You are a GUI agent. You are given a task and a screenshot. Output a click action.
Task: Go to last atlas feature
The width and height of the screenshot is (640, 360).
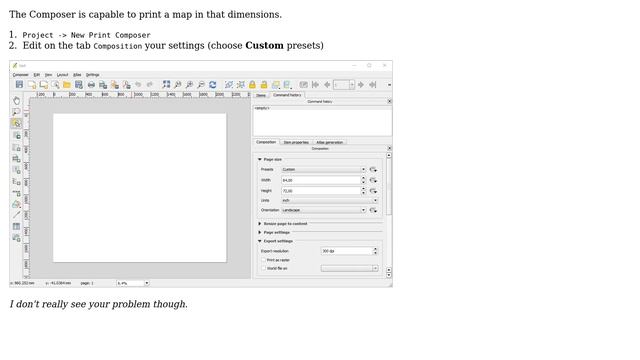[x=373, y=84]
